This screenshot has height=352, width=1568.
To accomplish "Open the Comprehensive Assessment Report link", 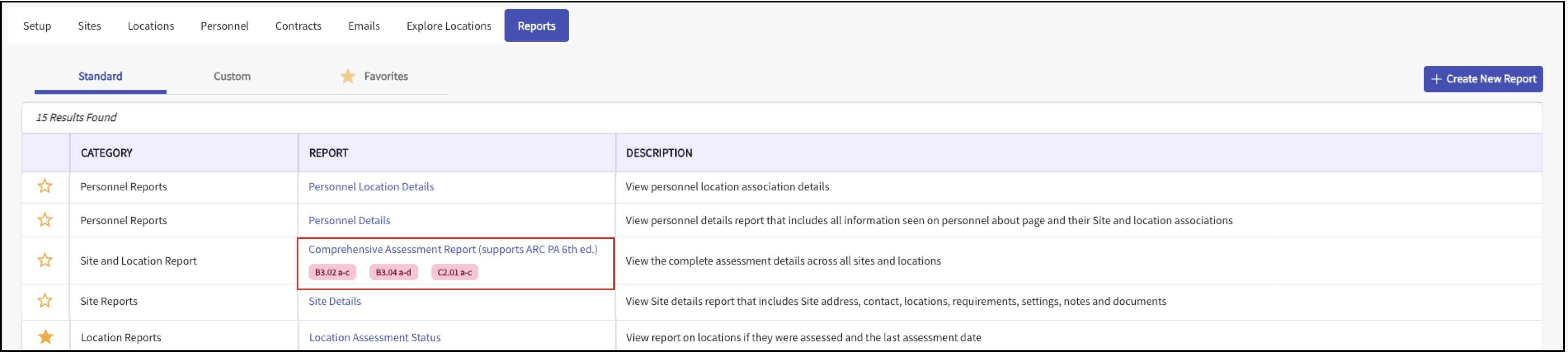I will [x=452, y=250].
